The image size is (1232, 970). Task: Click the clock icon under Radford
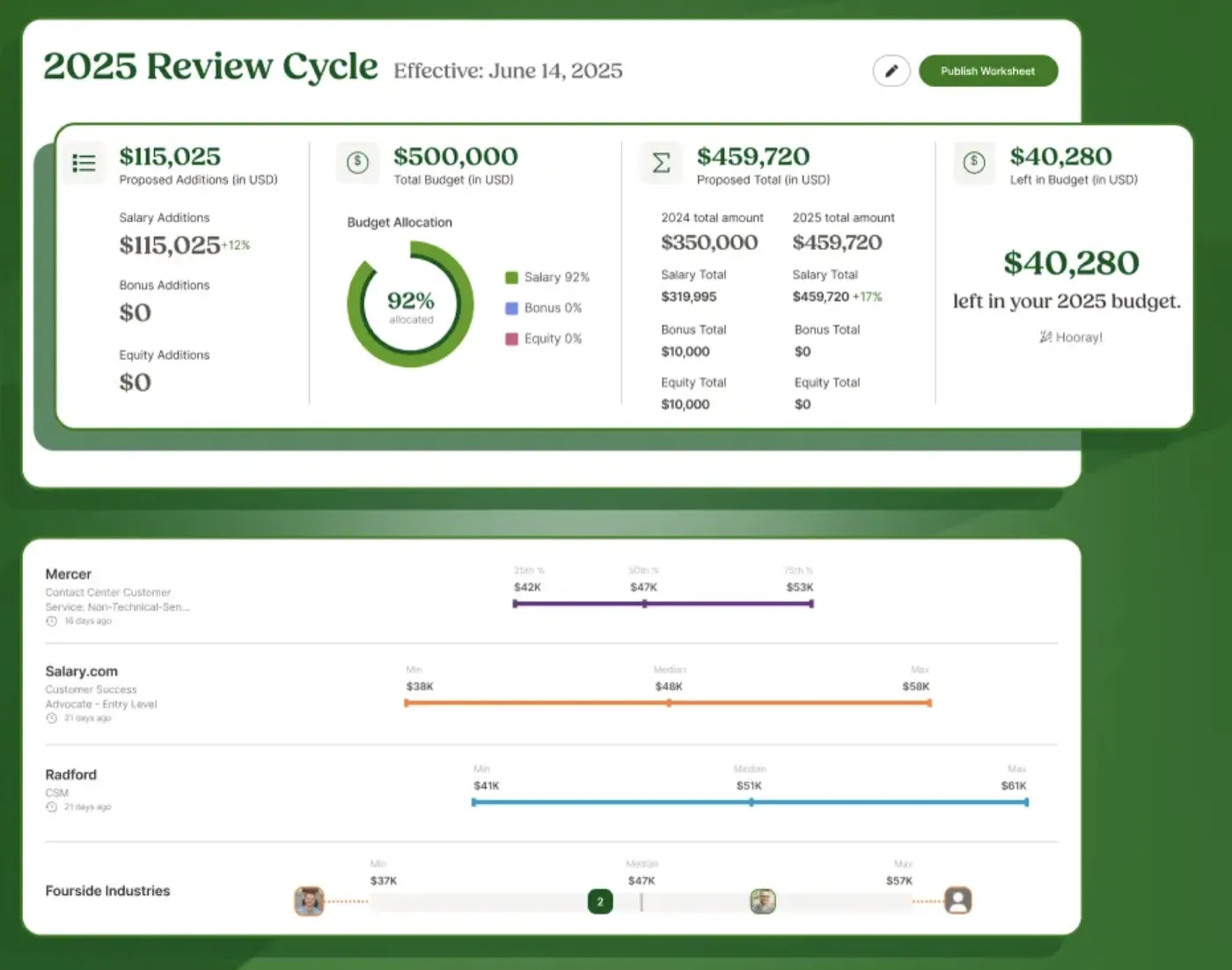point(51,807)
